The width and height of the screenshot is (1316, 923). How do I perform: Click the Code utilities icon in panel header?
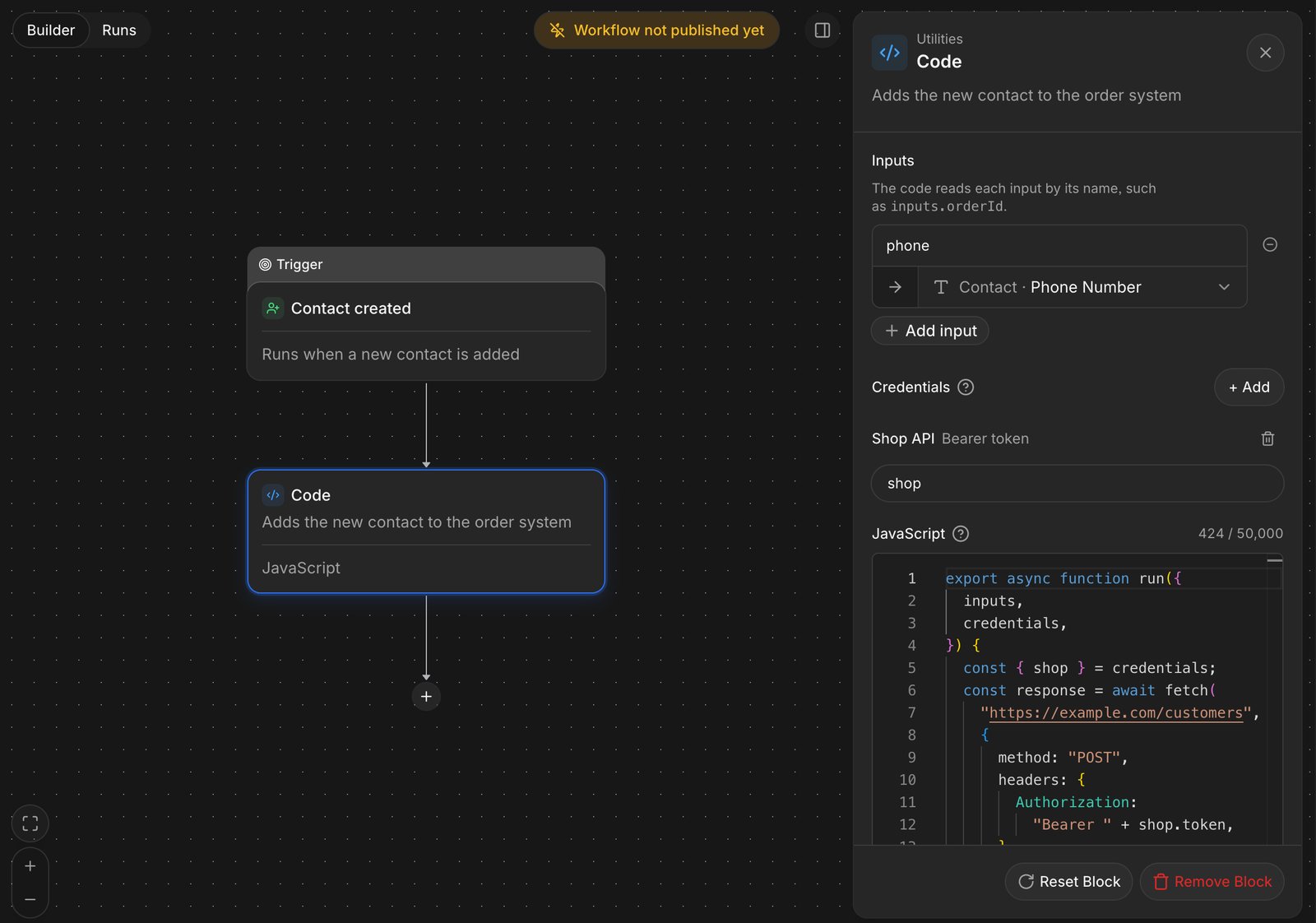pyautogui.click(x=889, y=53)
